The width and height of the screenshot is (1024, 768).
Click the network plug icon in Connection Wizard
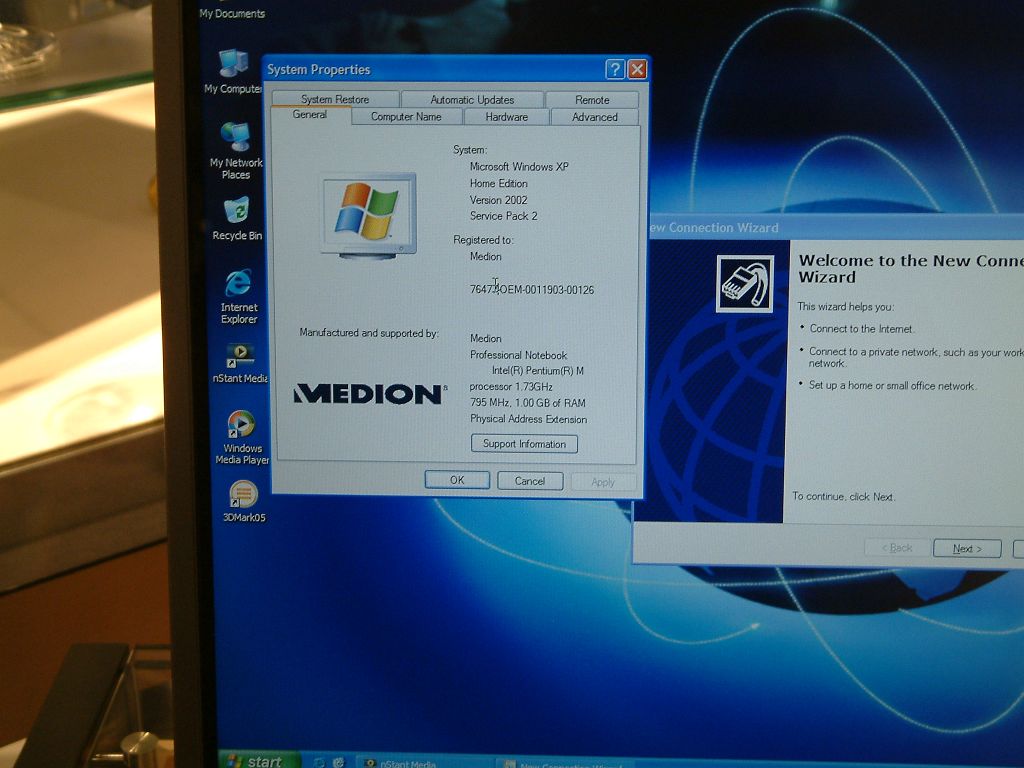(x=745, y=283)
